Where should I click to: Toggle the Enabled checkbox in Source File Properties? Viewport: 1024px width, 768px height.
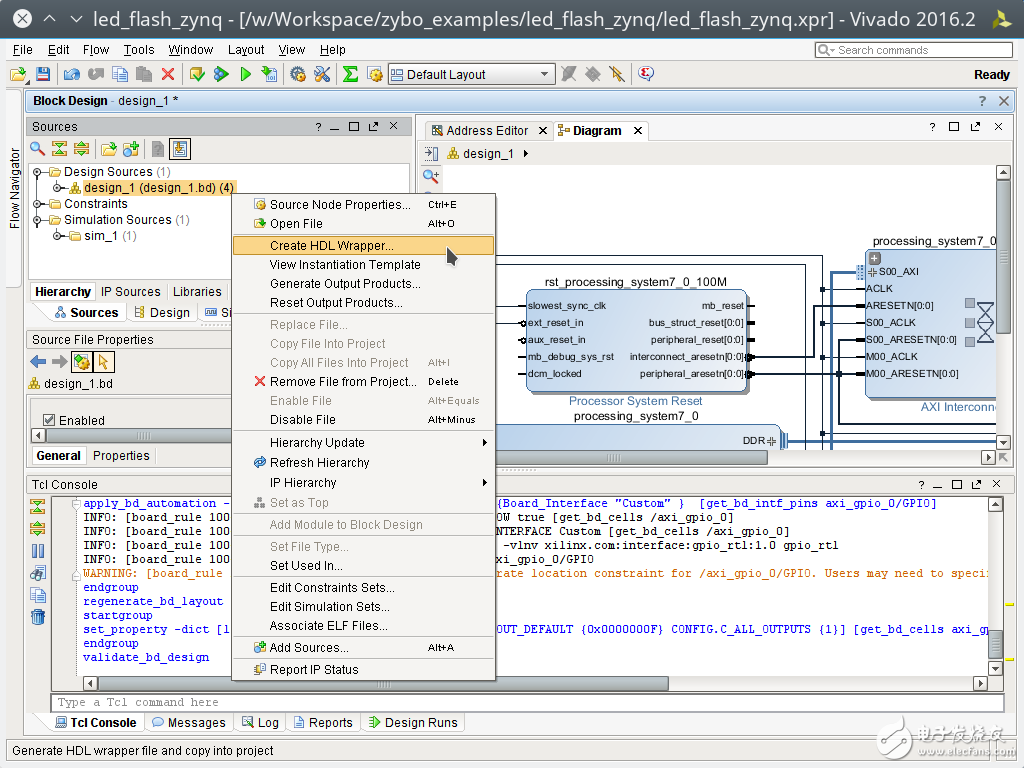click(x=49, y=420)
